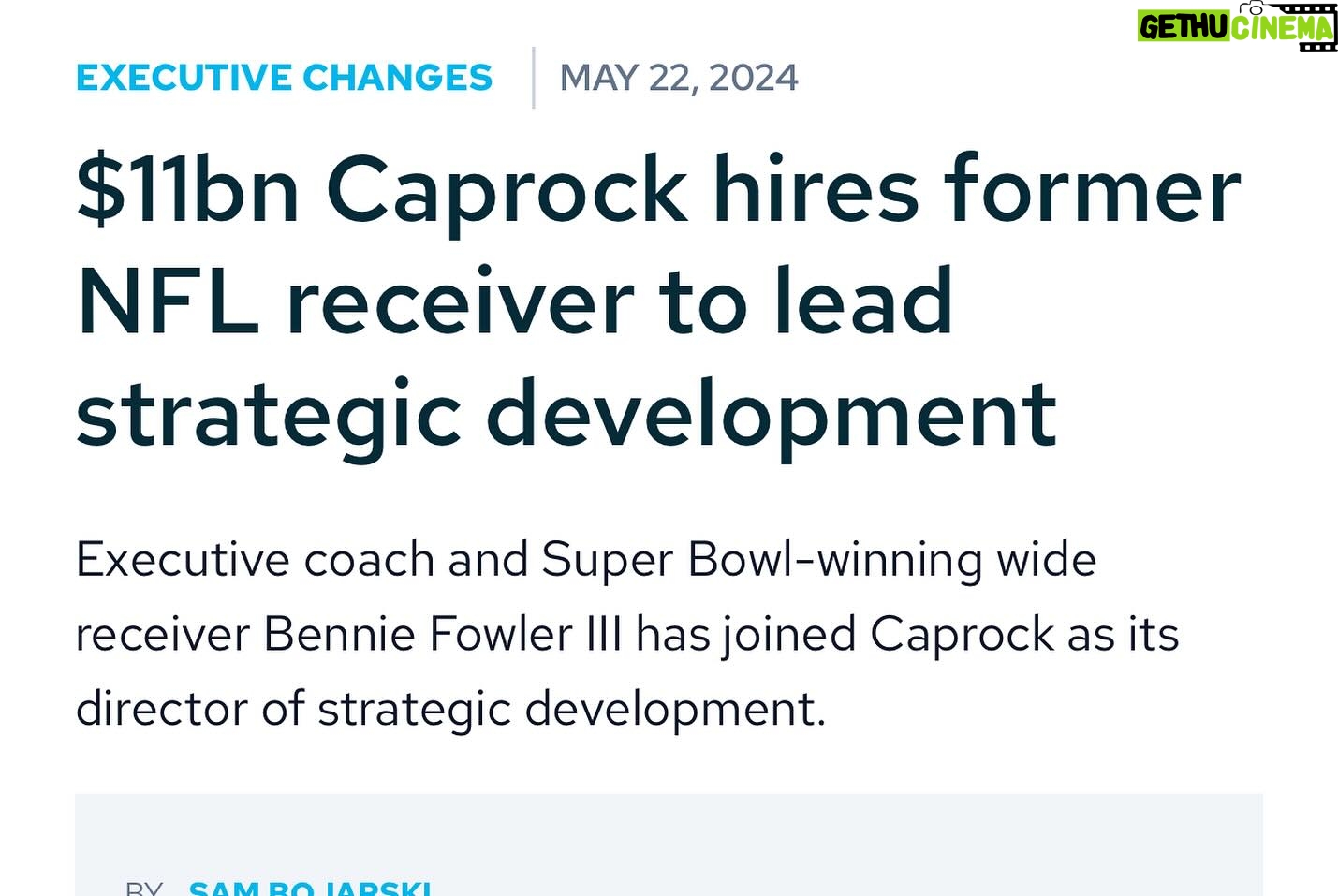This screenshot has width=1338, height=896.
Task: Click the BY label in the byline
Action: (x=144, y=888)
